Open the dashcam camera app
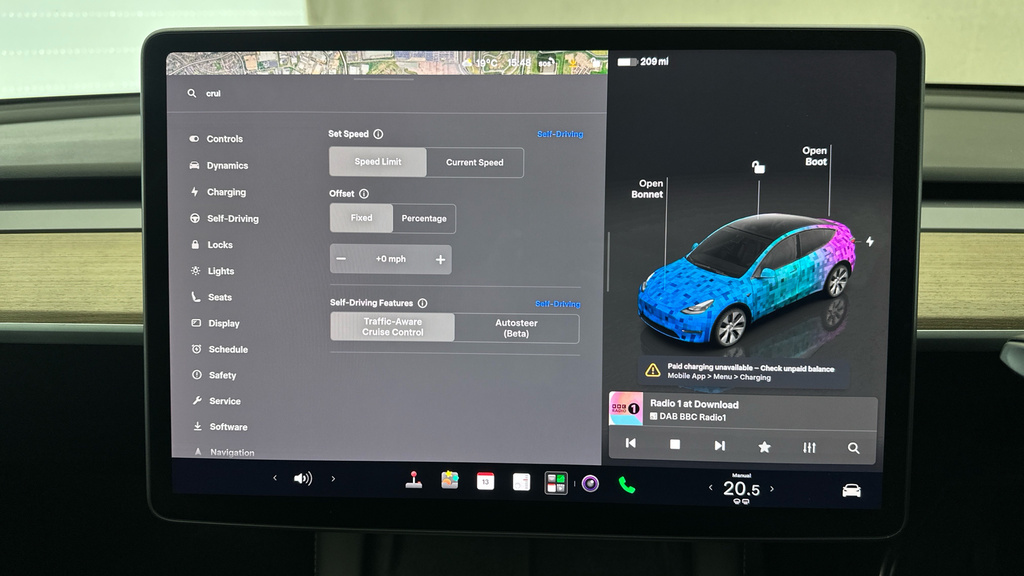 (590, 484)
